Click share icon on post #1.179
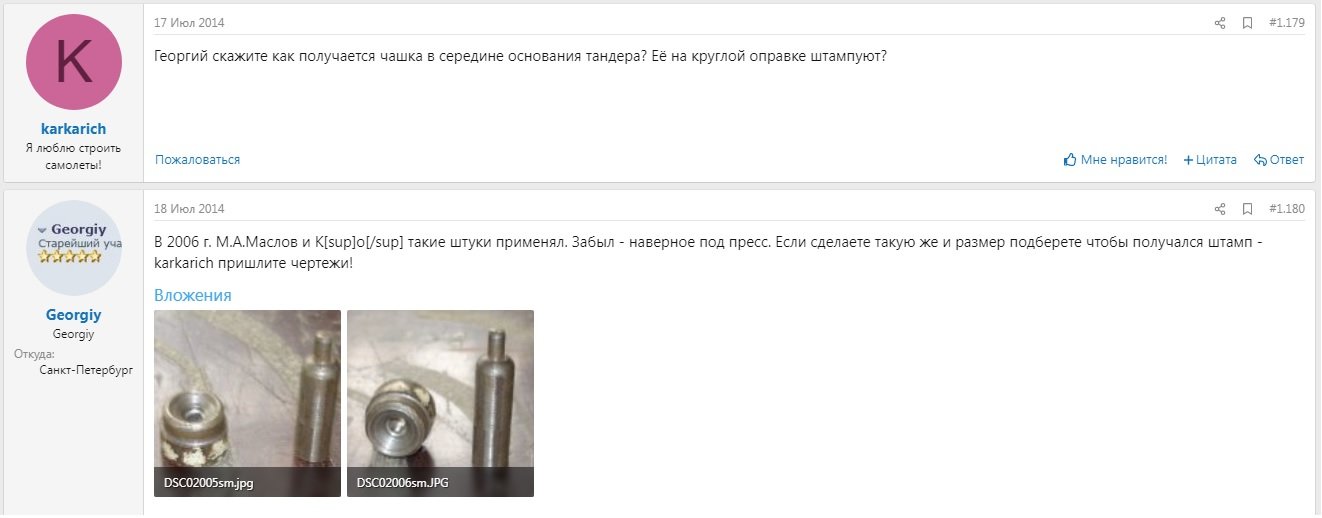 tap(1220, 23)
